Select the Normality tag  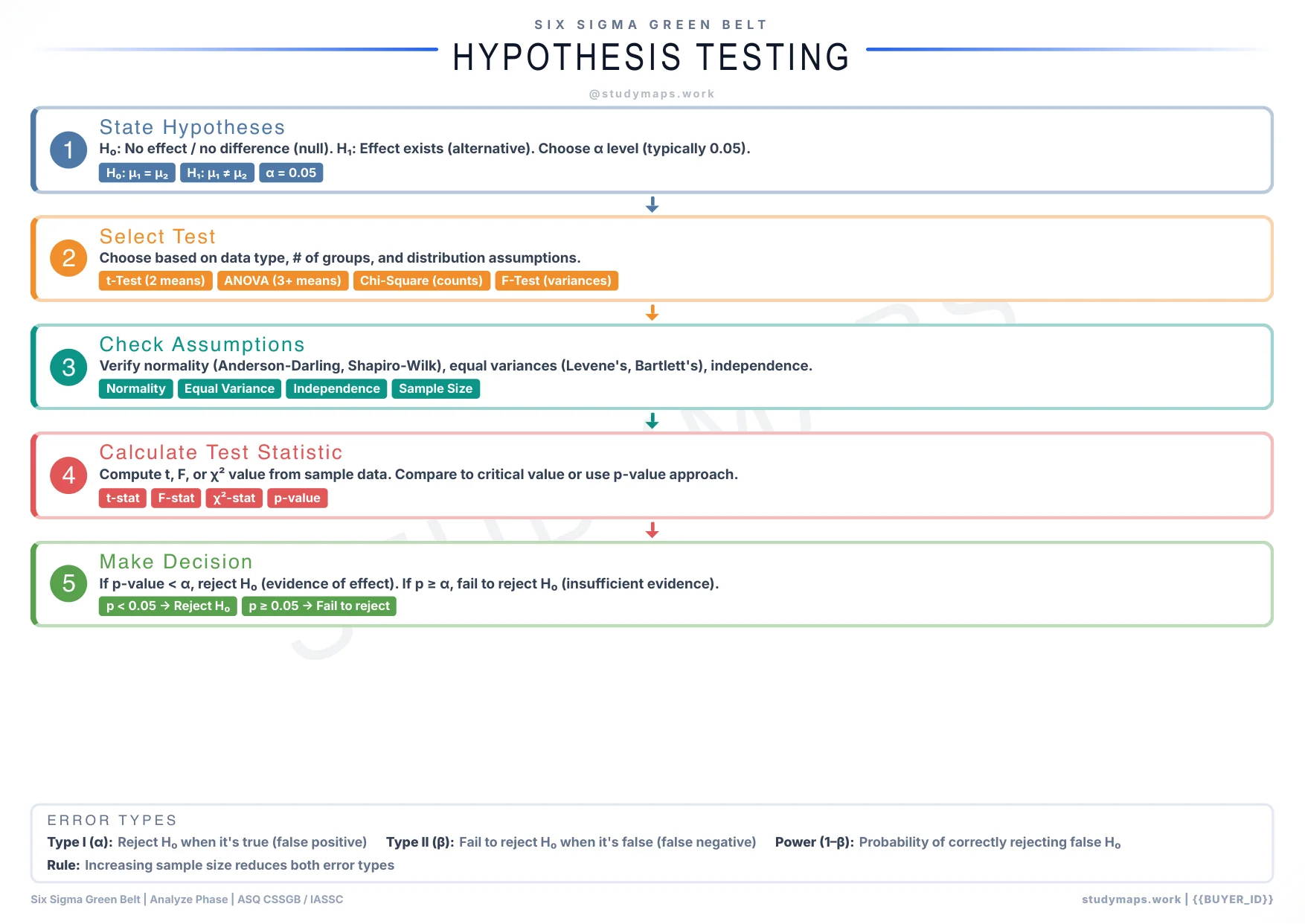click(135, 388)
